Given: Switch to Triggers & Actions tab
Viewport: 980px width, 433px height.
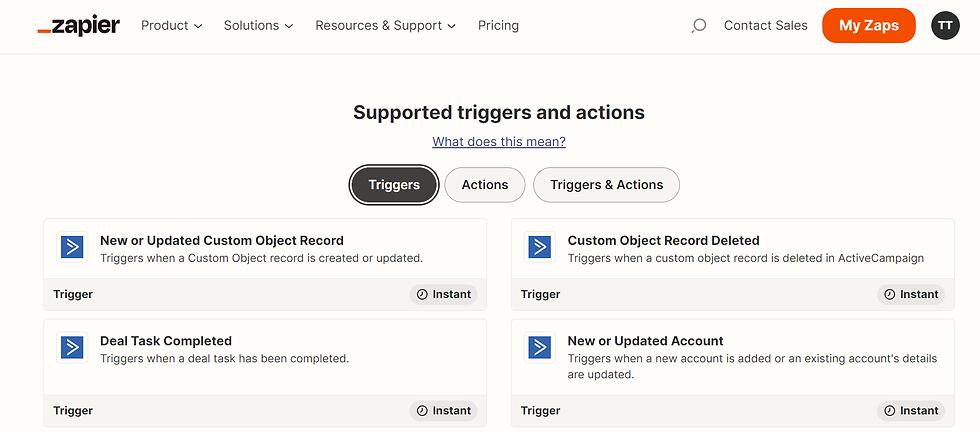Looking at the screenshot, I should (x=606, y=185).
